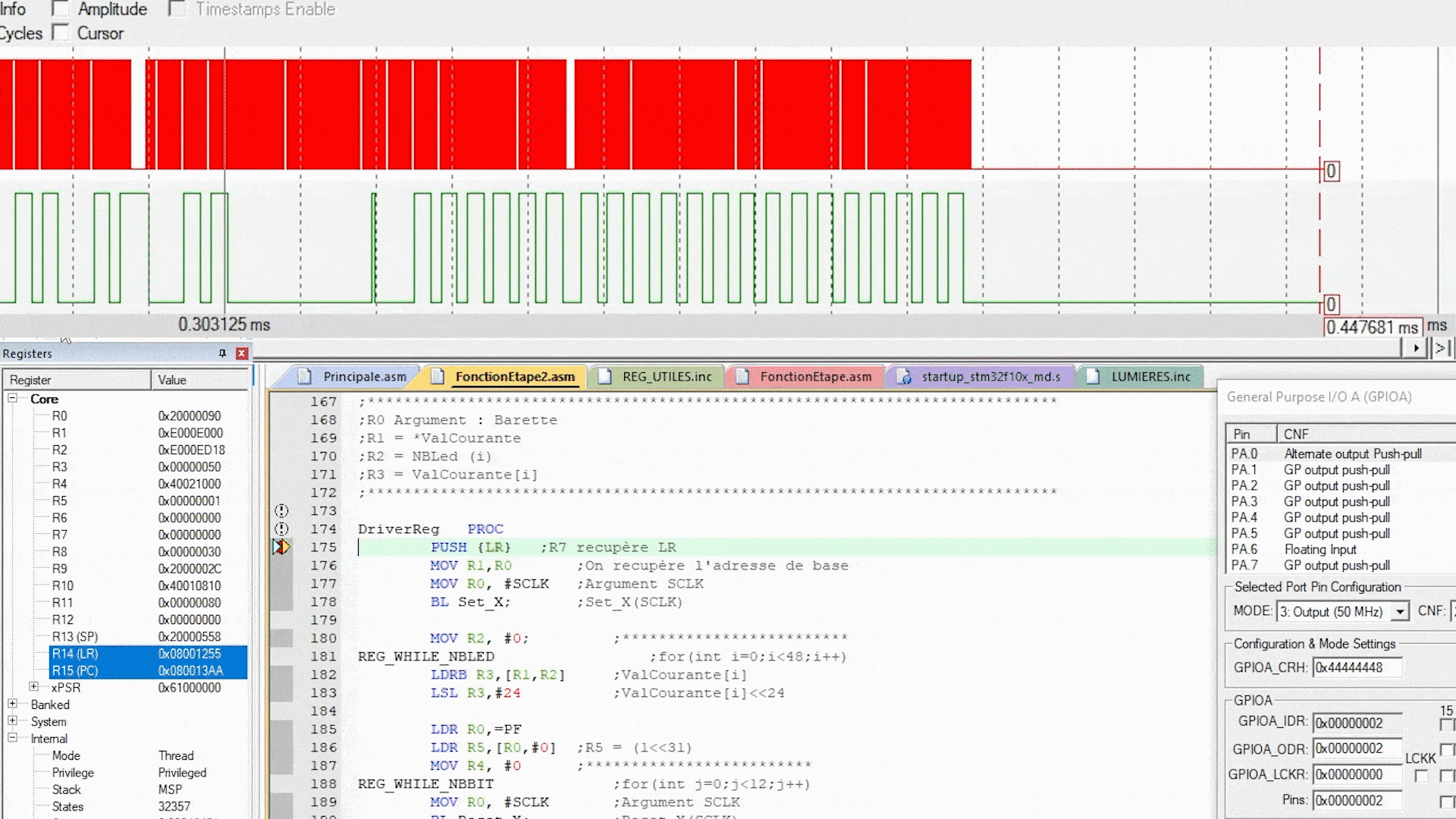
Task: Click the green signal's value marker box
Action: pos(1331,305)
